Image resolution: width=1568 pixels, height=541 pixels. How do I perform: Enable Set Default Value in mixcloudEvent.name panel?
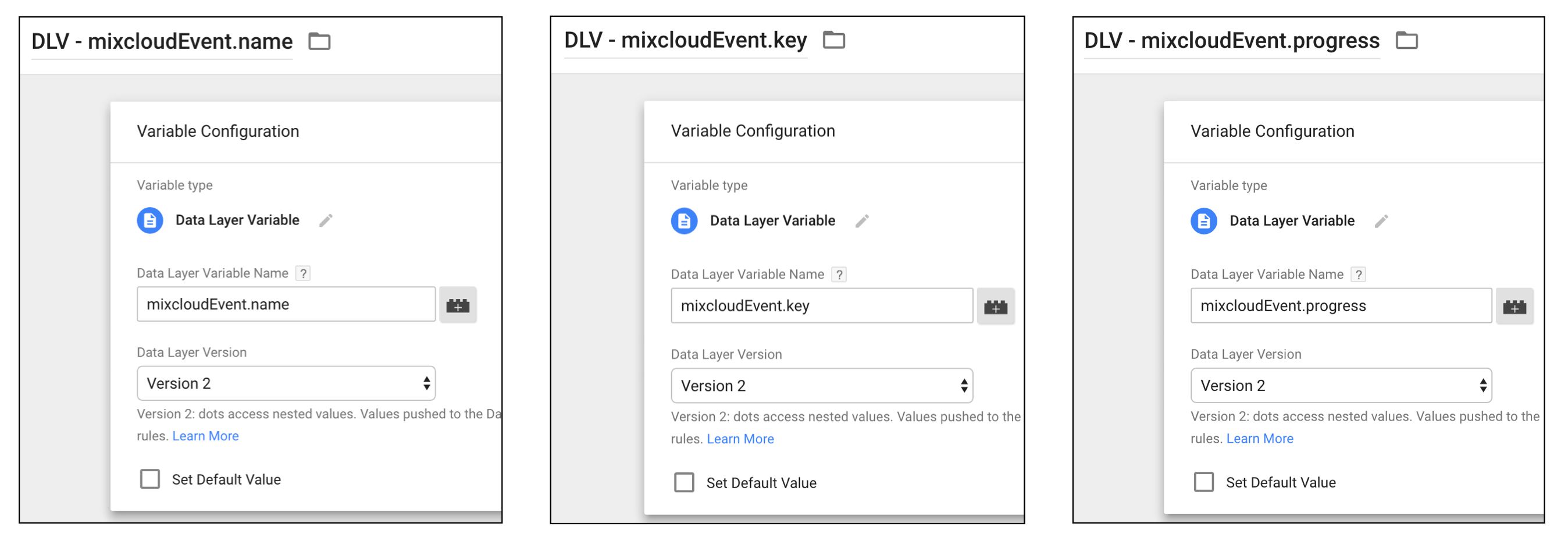pos(149,479)
